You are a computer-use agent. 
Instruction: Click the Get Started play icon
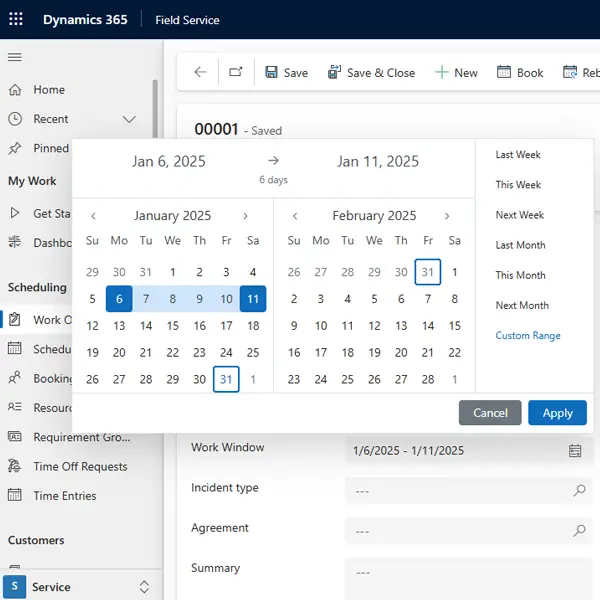[15, 213]
